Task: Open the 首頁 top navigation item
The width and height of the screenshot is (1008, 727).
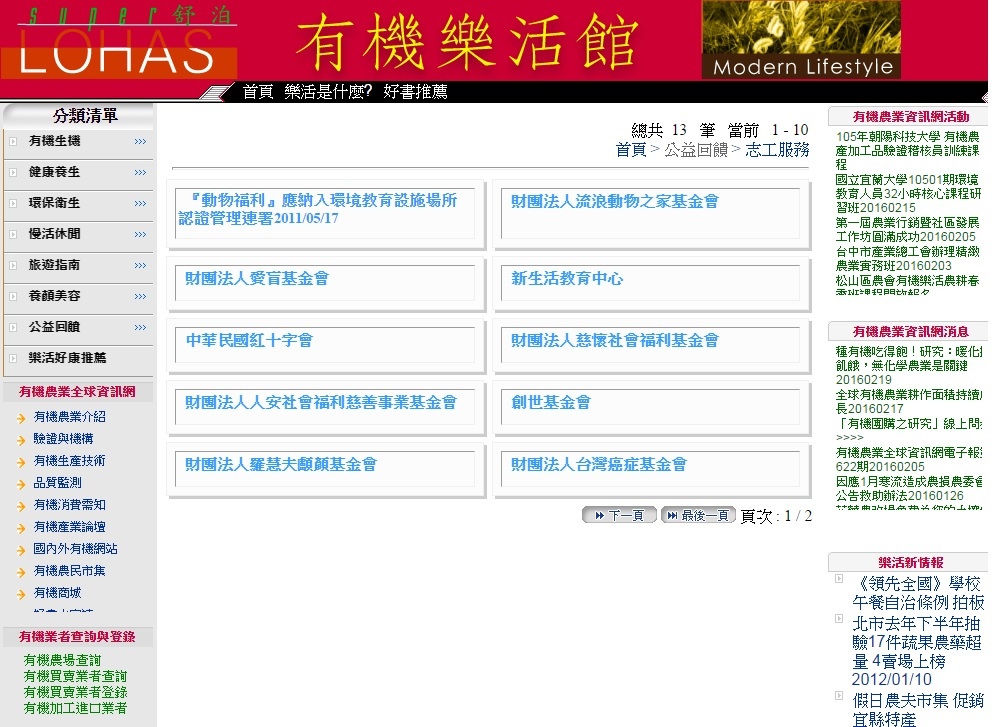Action: point(258,92)
